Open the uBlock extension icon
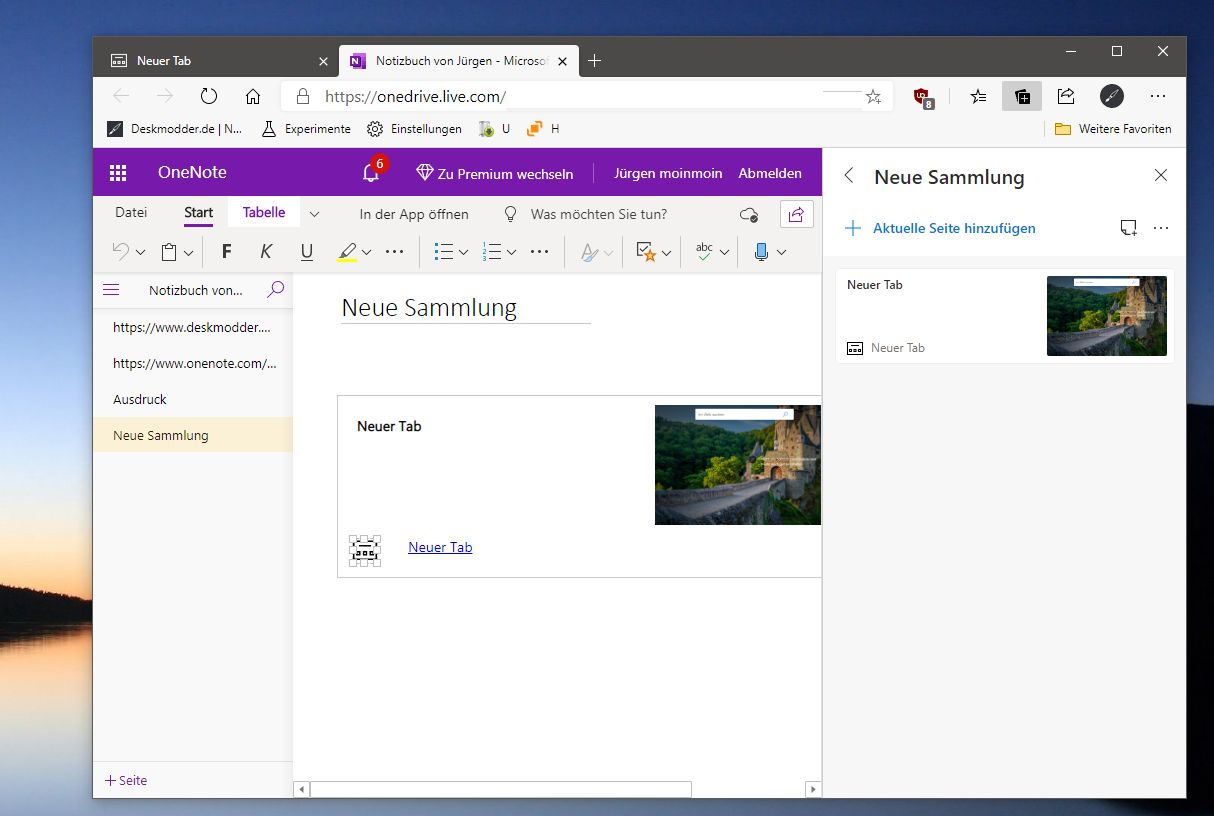The image size is (1214, 816). [923, 97]
